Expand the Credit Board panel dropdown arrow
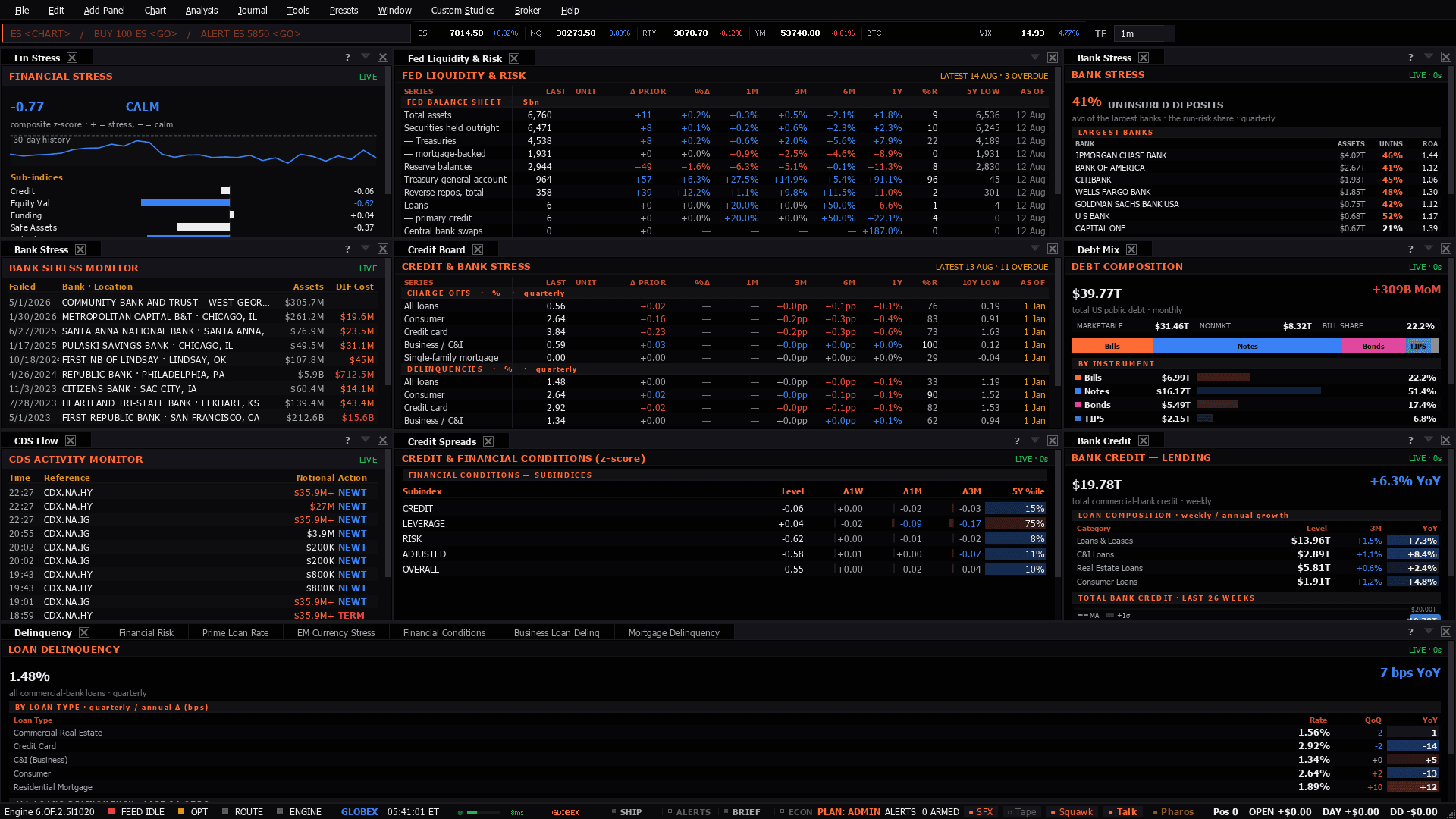This screenshot has height=819, width=1456. pyautogui.click(x=1035, y=248)
